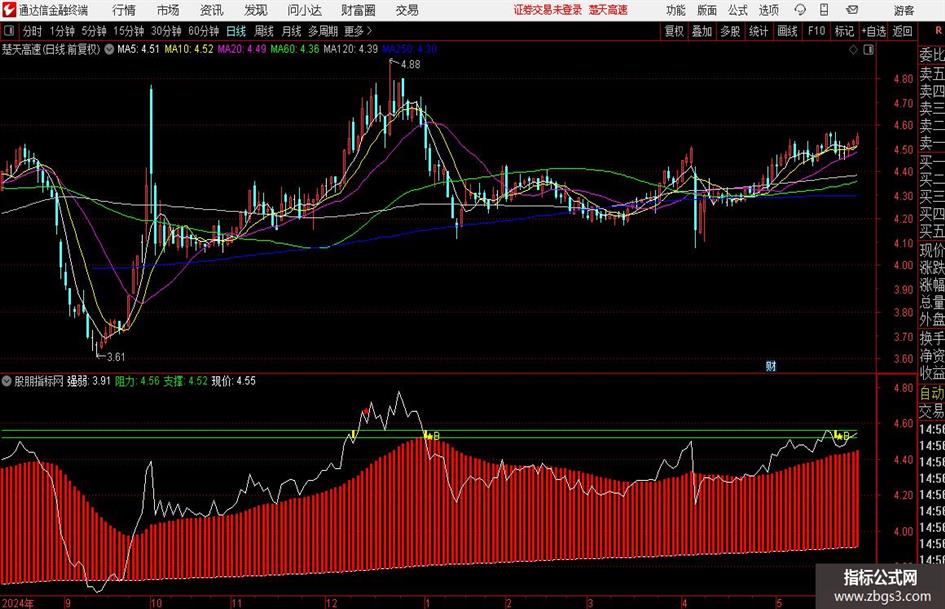Open the 版面 menu
This screenshot has height=609, width=945.
[x=707, y=10]
